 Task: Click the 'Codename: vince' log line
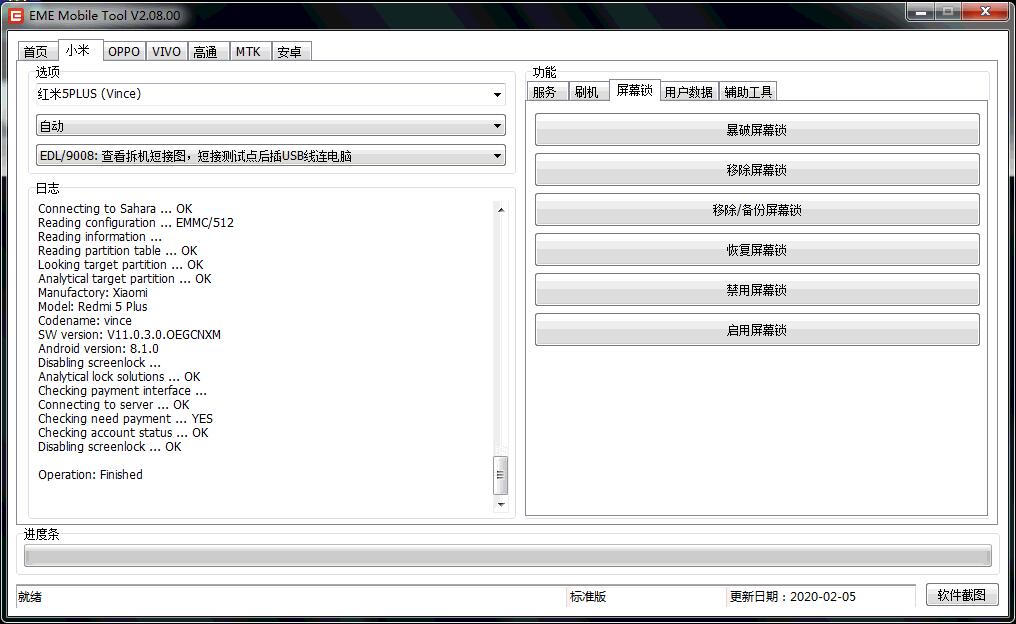click(x=84, y=321)
